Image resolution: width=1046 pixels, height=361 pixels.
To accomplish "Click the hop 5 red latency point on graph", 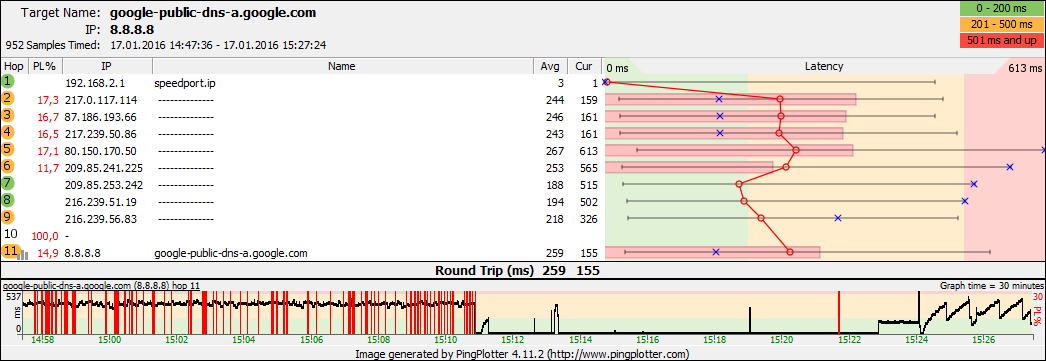I will (796, 150).
